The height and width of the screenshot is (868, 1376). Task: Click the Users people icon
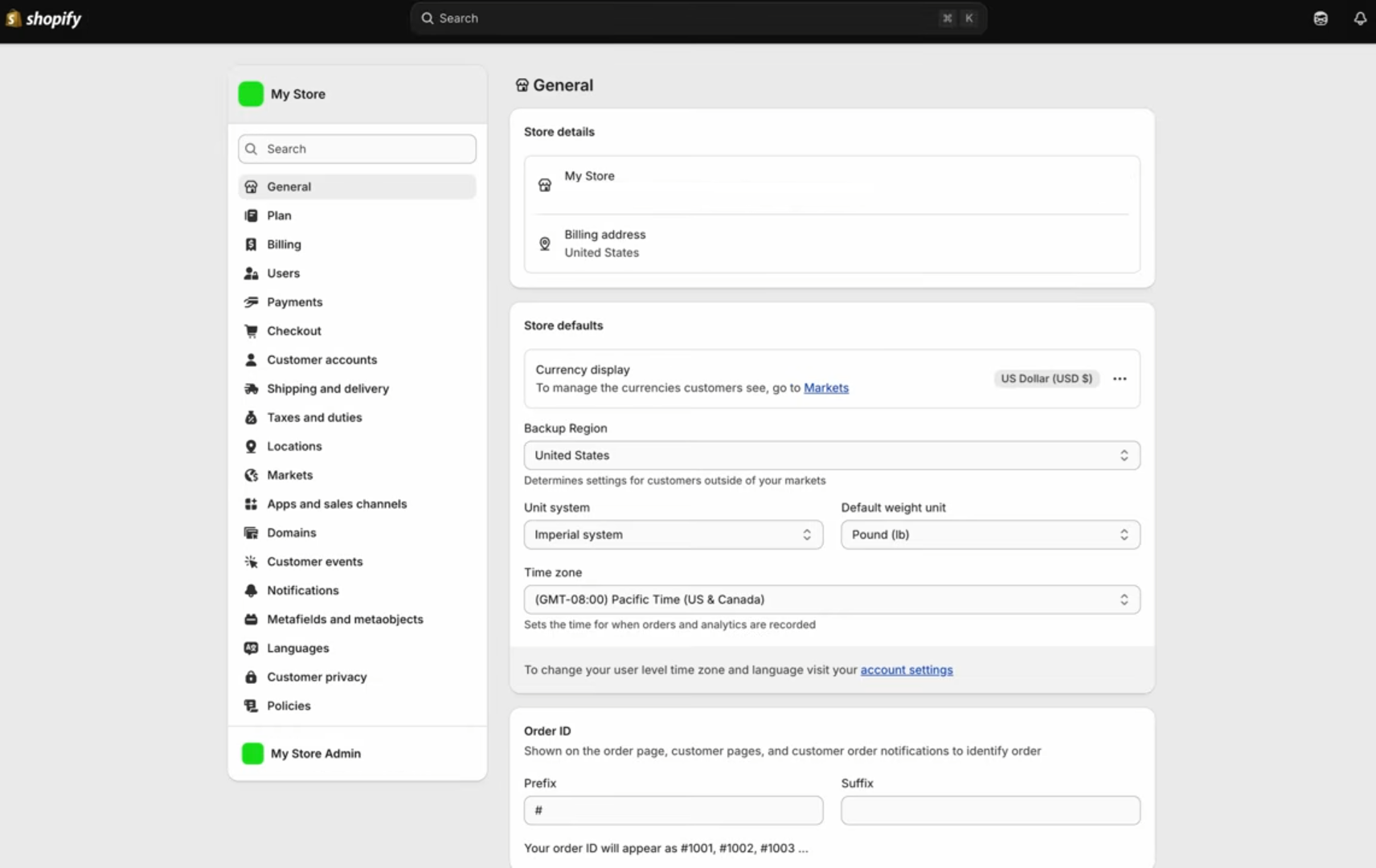point(251,273)
